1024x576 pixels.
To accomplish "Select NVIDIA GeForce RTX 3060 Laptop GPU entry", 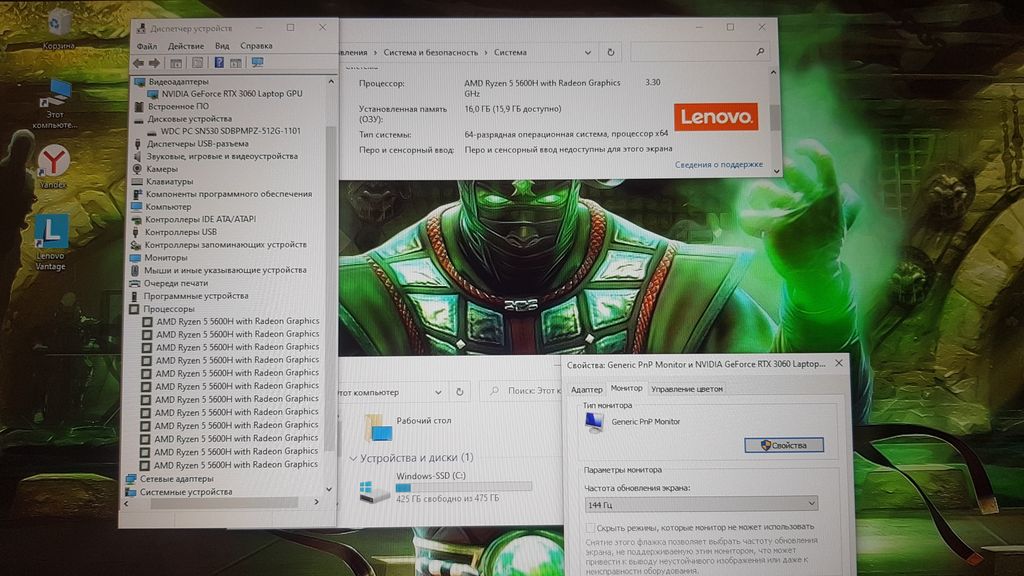I will coord(231,93).
